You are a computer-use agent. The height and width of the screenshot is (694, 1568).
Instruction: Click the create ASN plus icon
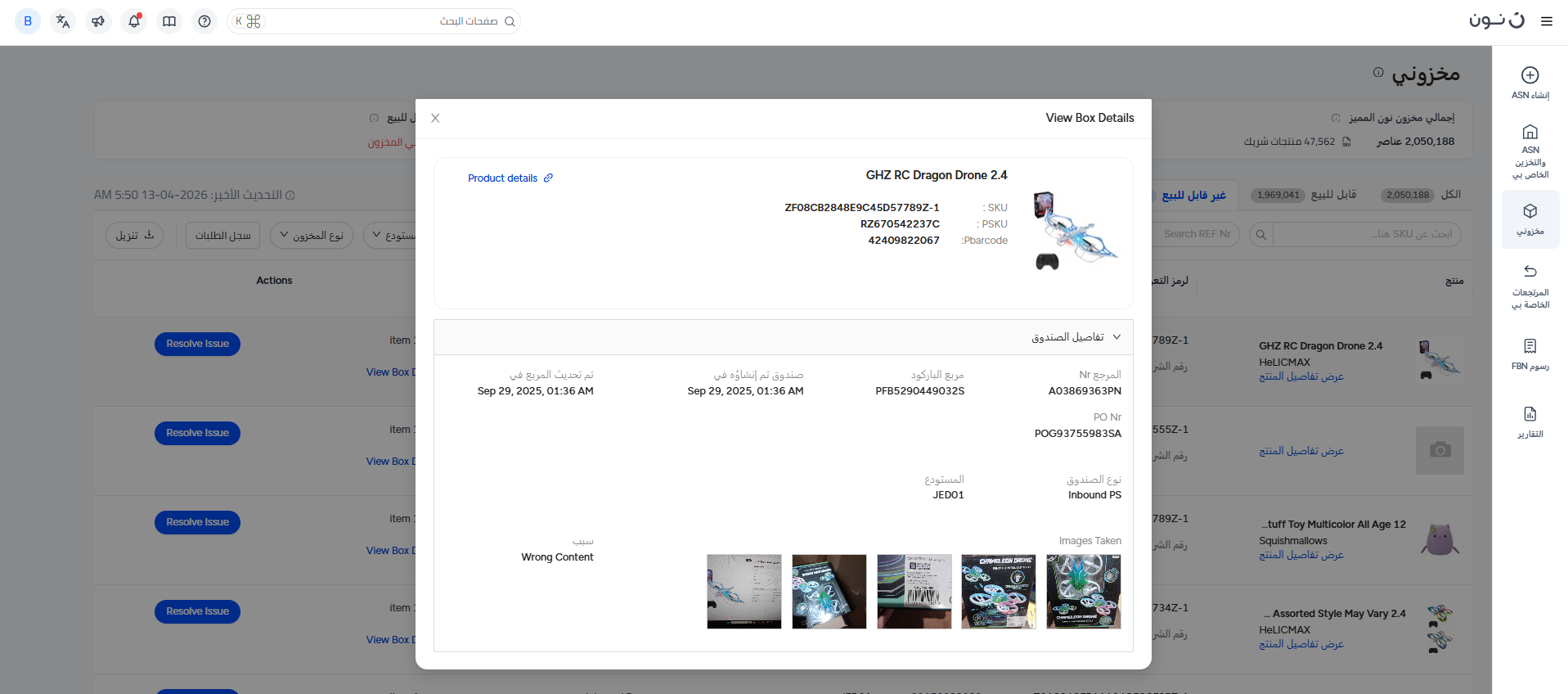click(x=1530, y=75)
